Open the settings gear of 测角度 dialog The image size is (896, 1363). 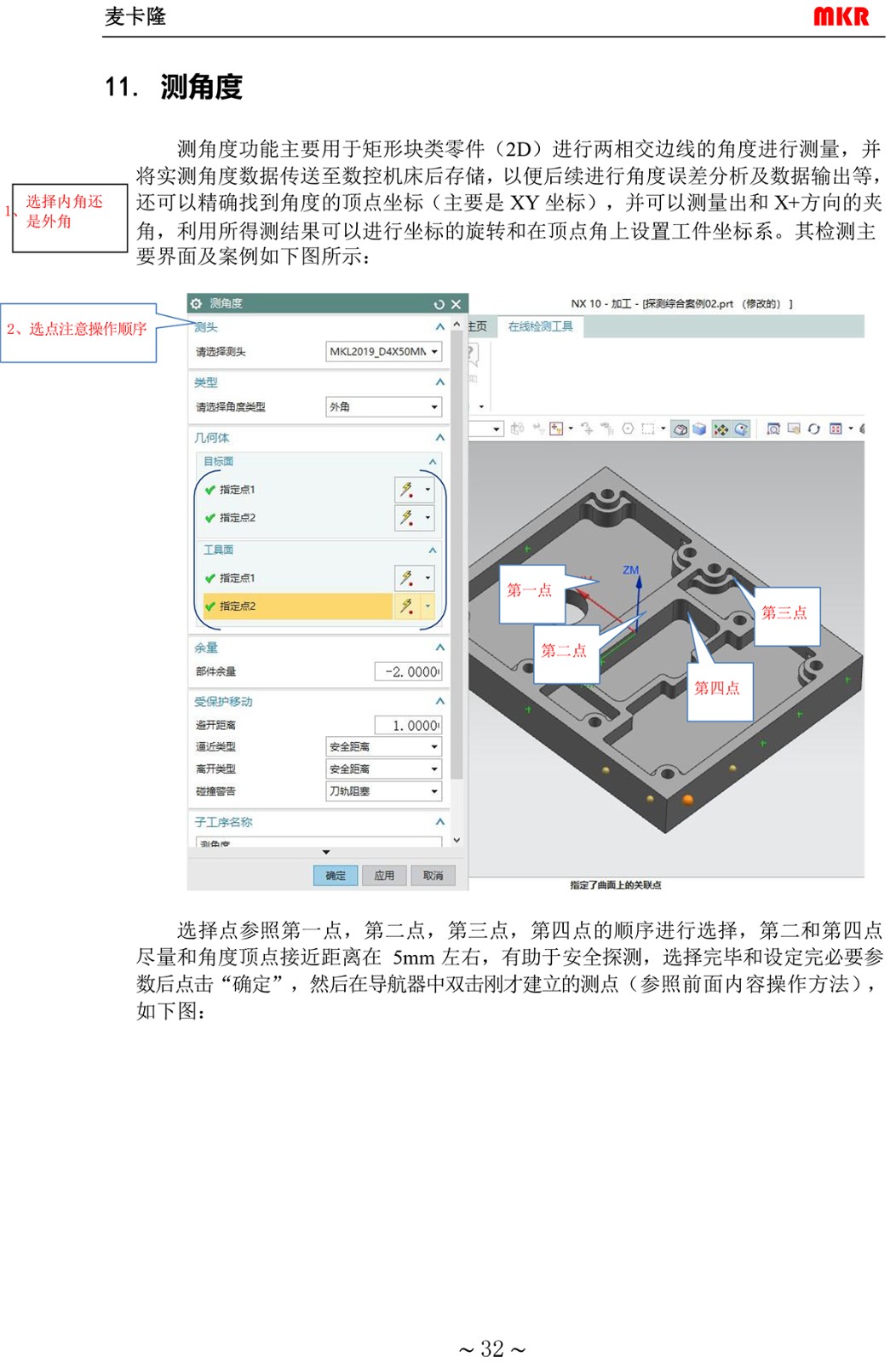(197, 304)
